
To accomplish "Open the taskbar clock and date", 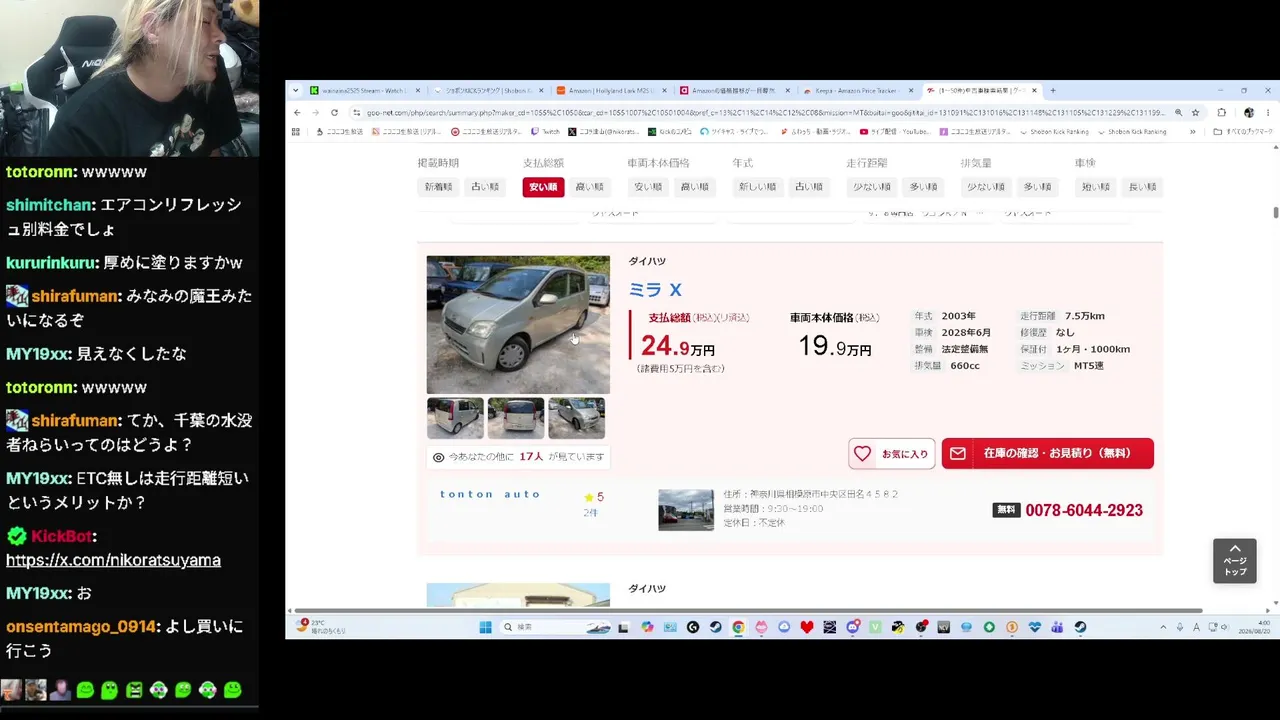I will coord(1253,627).
